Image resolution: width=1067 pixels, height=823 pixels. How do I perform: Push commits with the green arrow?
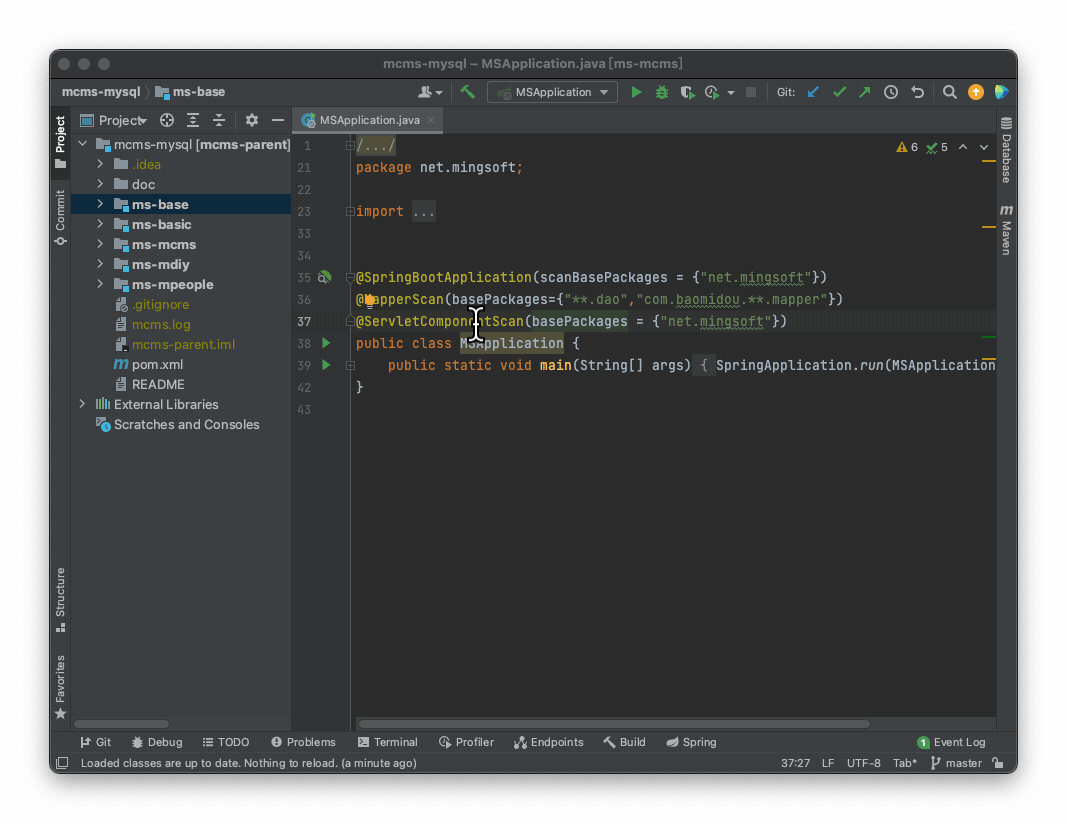coord(865,92)
